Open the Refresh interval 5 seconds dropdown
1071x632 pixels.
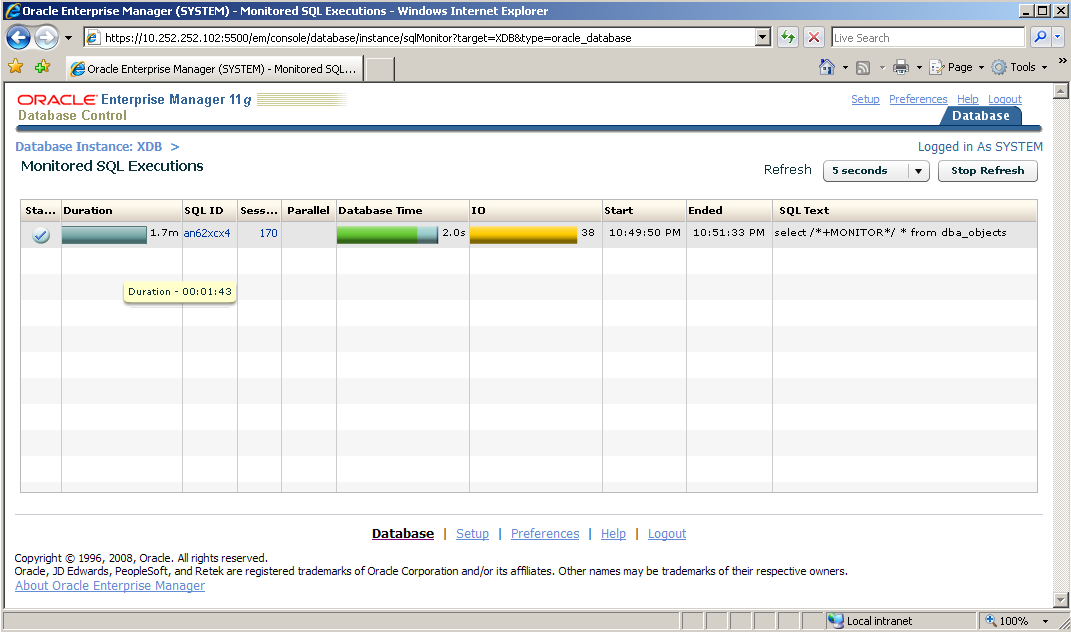click(x=876, y=170)
